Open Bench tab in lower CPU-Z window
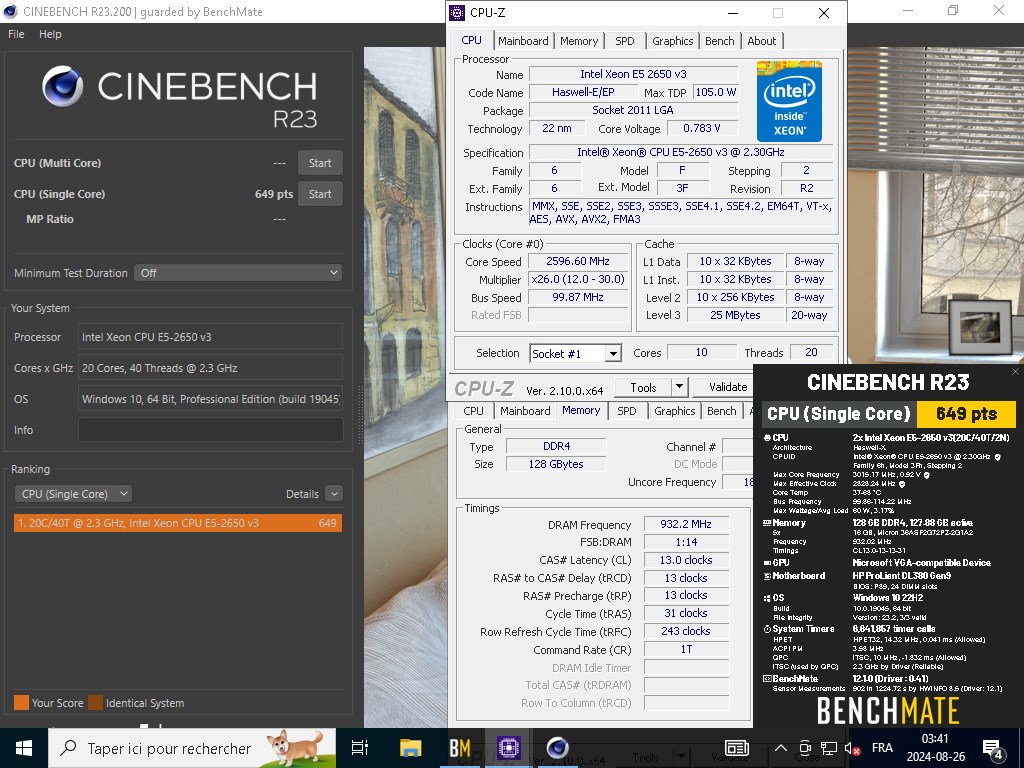This screenshot has width=1024, height=768. 722,411
